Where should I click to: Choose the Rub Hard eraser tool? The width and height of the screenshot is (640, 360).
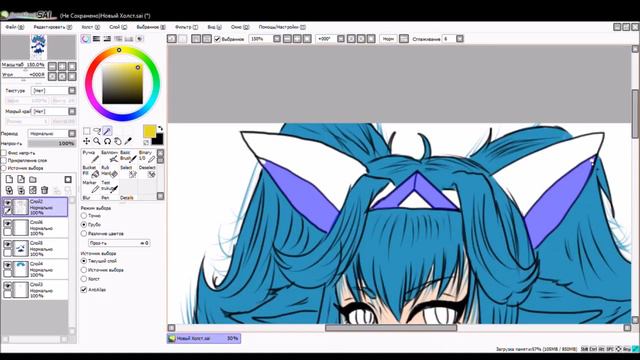tap(109, 171)
